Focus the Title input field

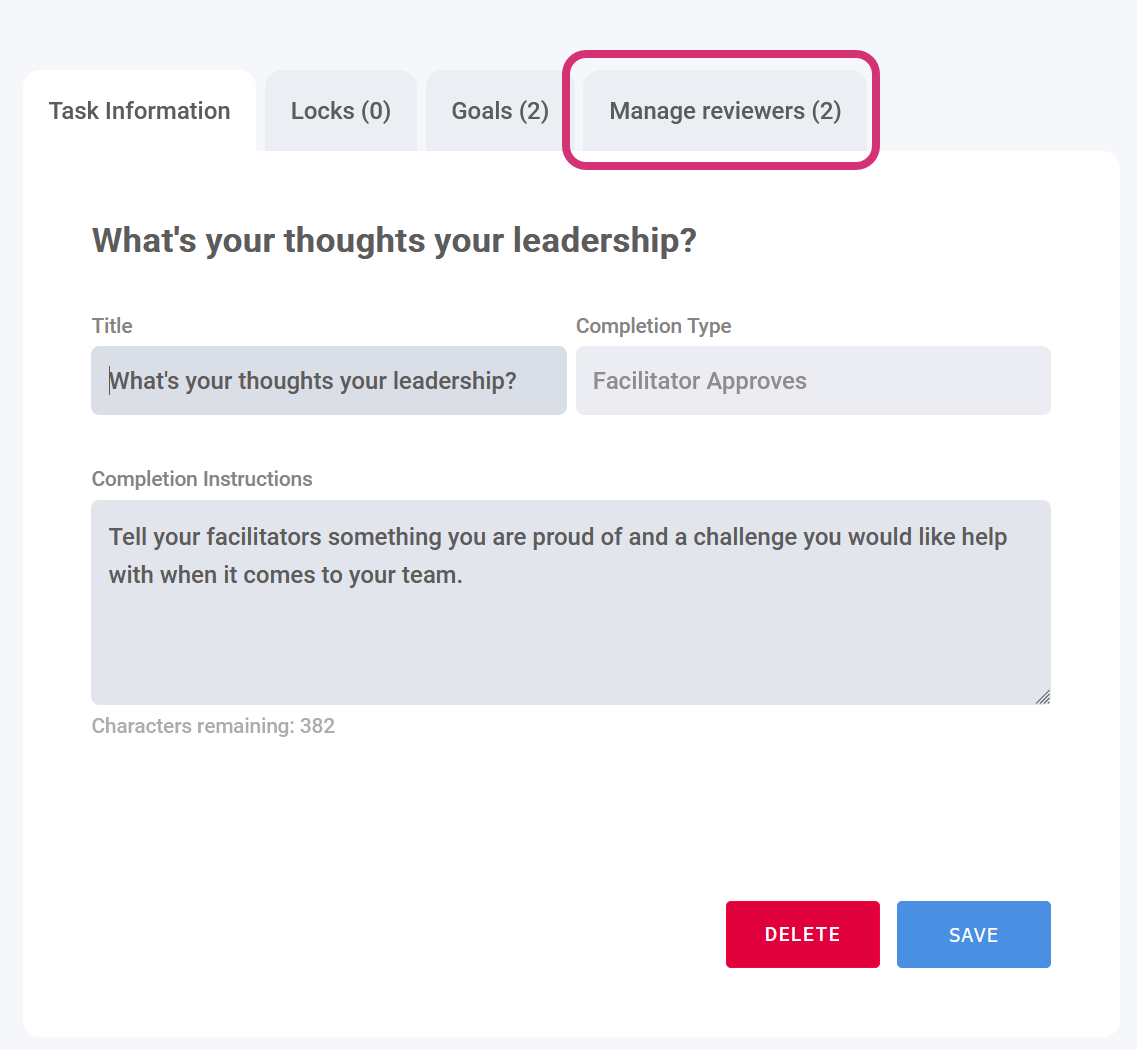pos(328,381)
